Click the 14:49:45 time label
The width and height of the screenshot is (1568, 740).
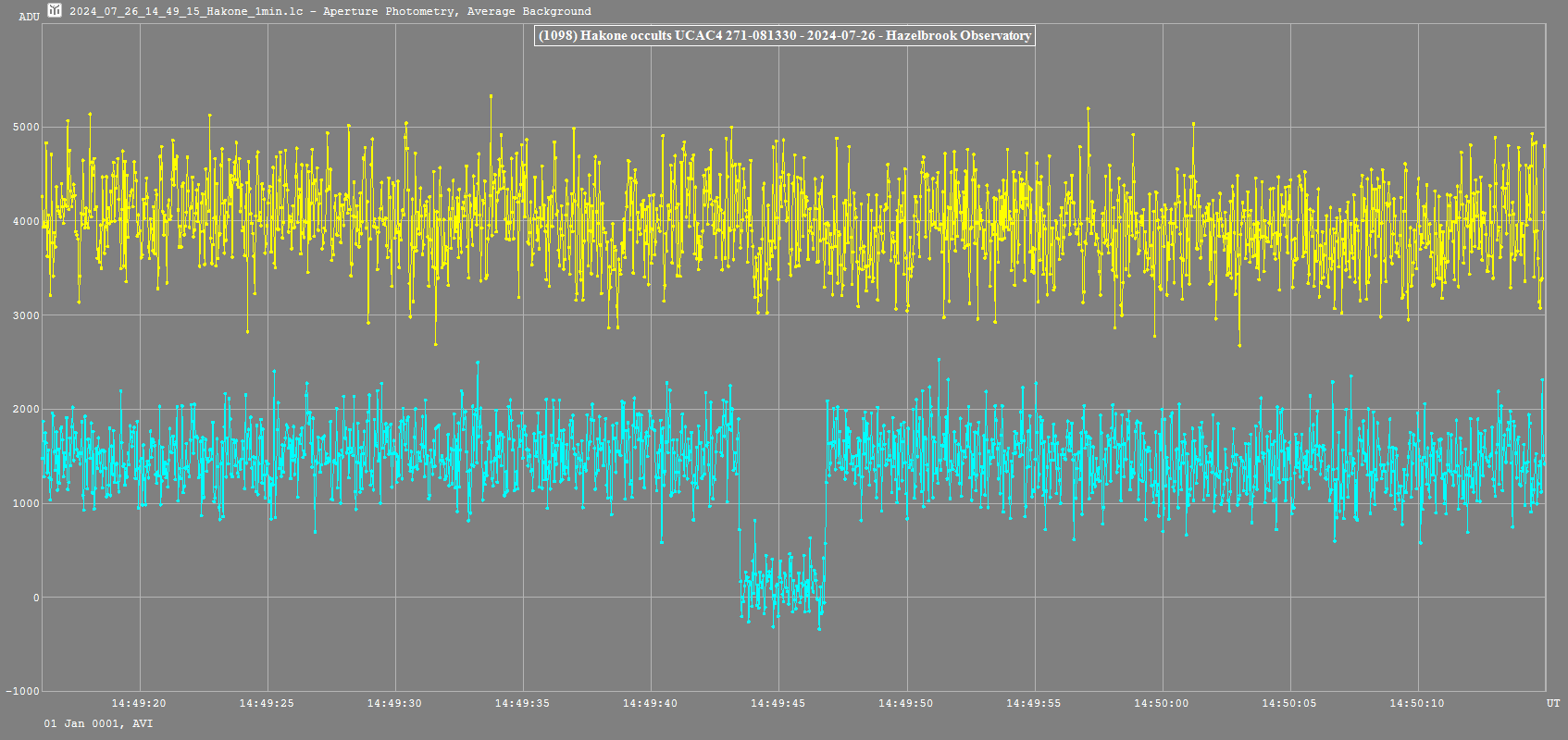[778, 703]
